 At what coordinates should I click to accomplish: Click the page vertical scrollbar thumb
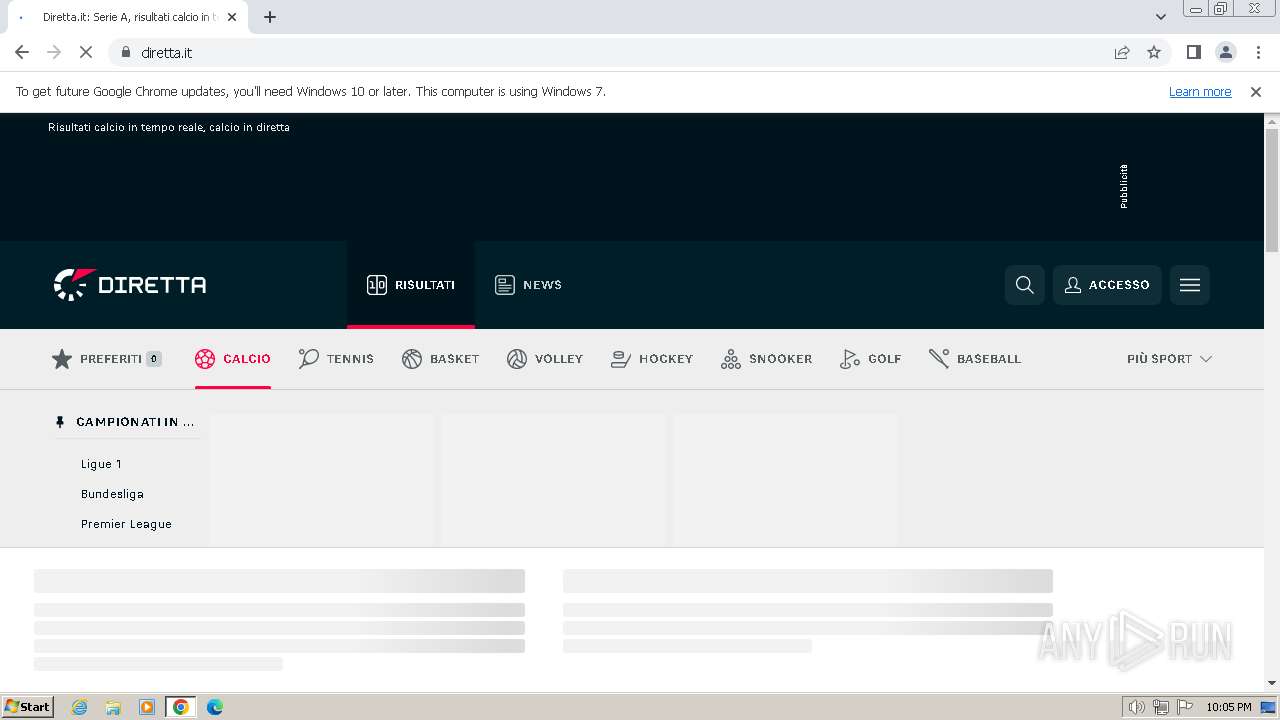1272,190
